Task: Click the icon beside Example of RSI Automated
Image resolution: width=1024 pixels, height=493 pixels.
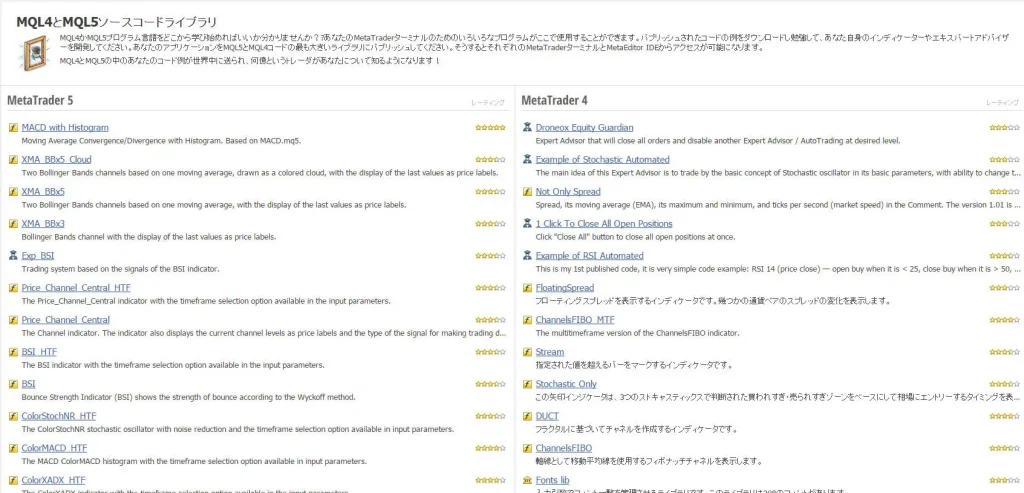Action: coord(527,256)
